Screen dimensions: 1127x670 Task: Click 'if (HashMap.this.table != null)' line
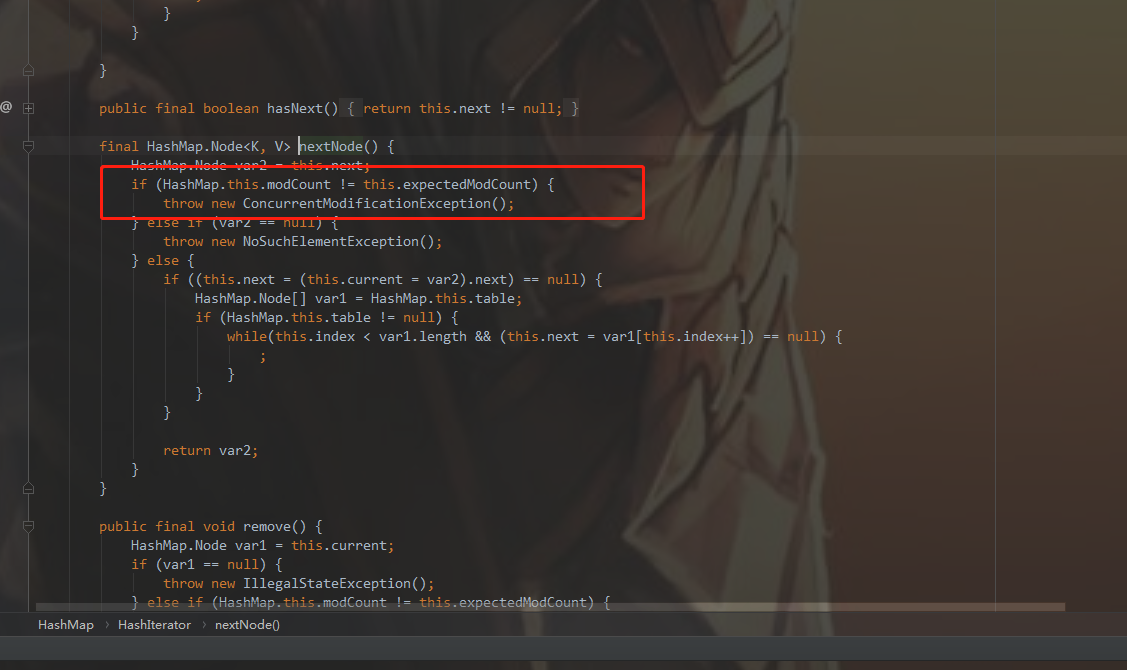326,318
